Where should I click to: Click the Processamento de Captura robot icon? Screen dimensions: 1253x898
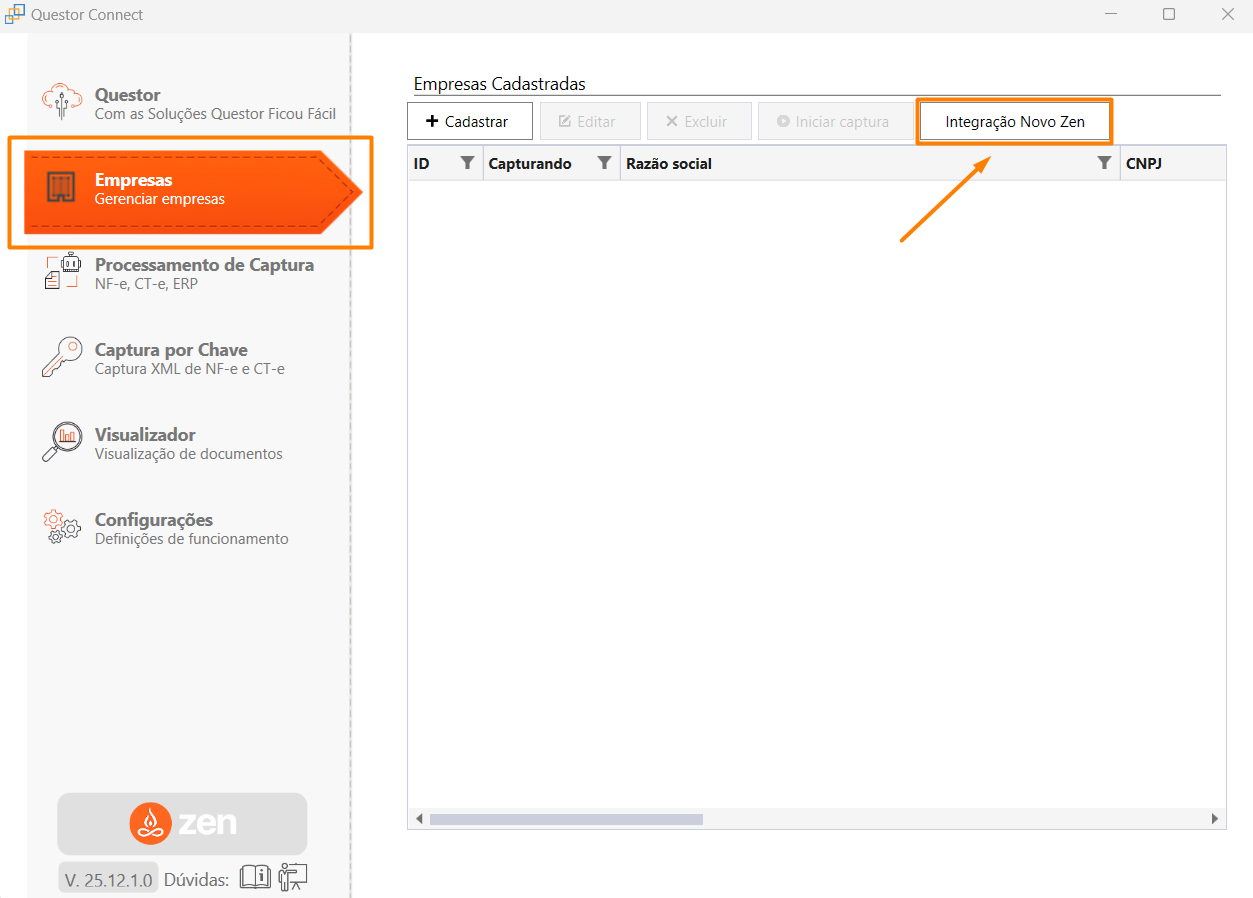click(x=61, y=272)
